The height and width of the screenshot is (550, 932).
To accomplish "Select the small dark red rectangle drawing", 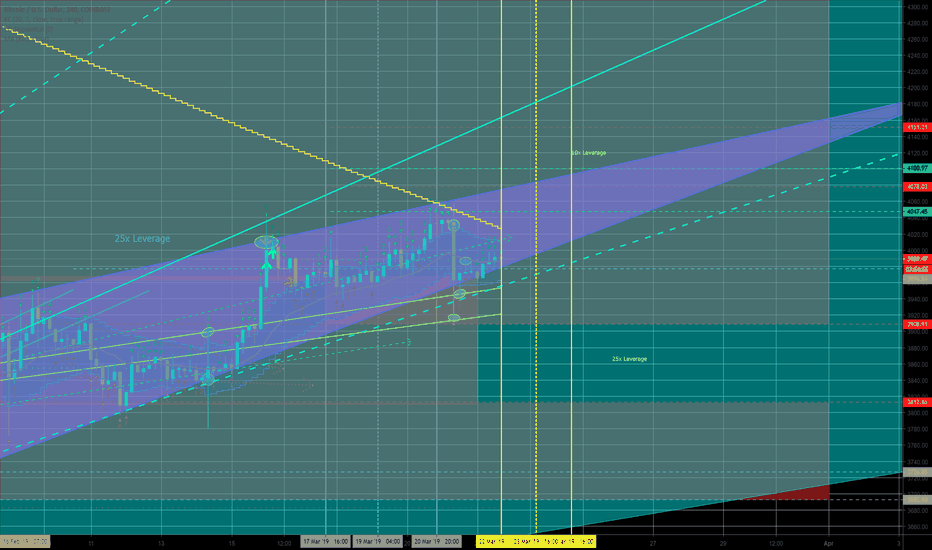I will (x=786, y=494).
